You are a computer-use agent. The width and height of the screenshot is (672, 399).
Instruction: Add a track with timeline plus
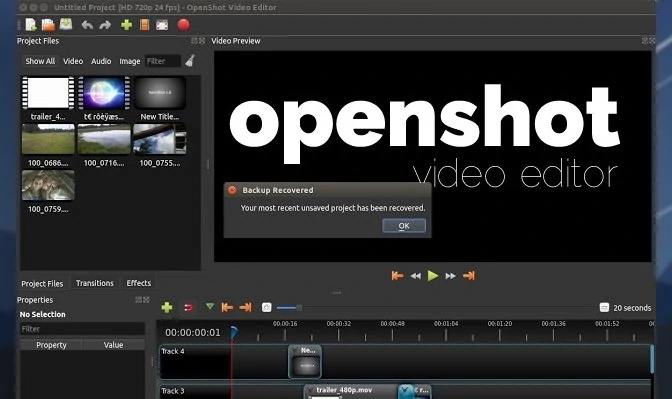coord(167,307)
